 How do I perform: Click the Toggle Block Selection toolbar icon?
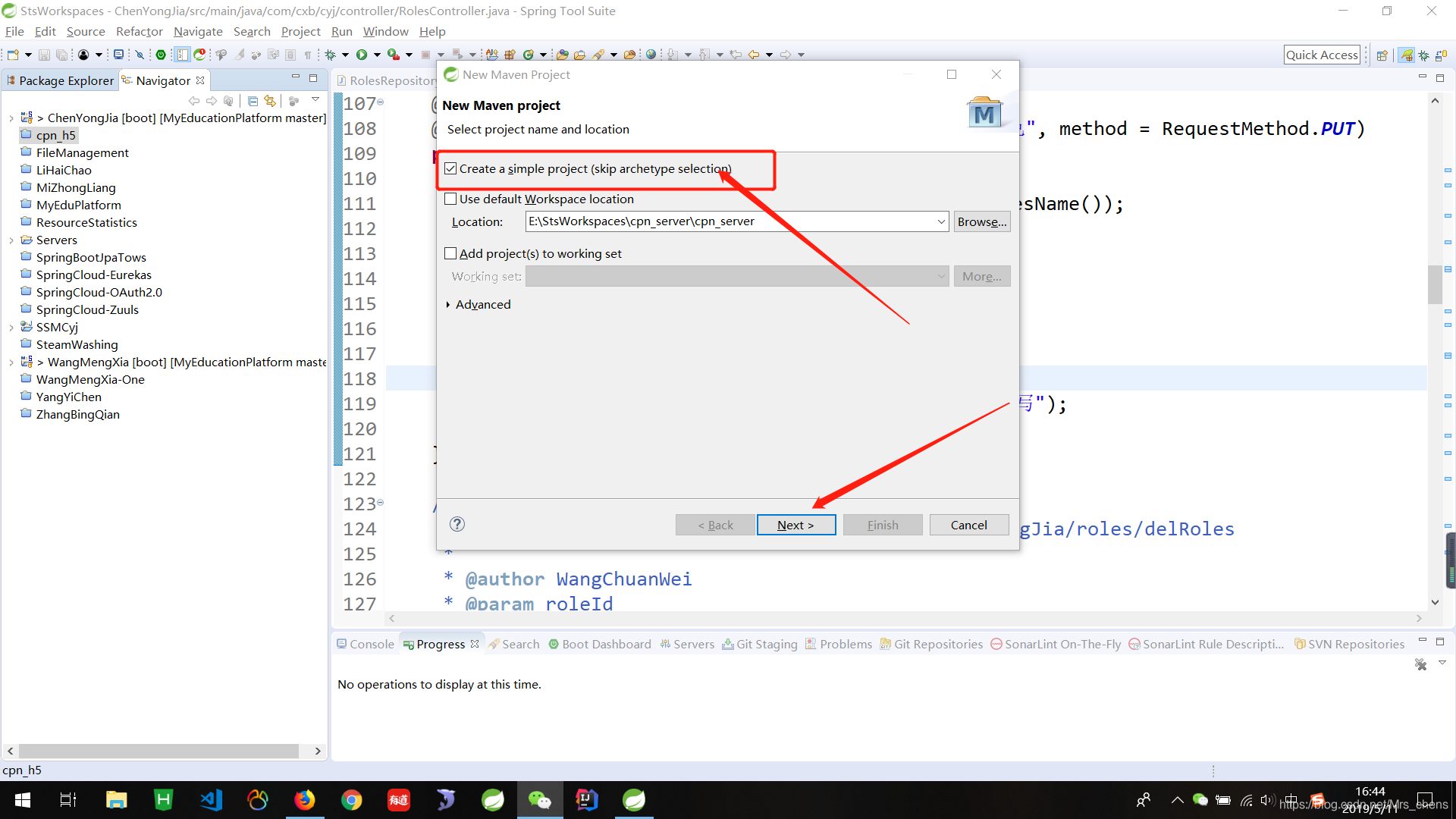182,55
